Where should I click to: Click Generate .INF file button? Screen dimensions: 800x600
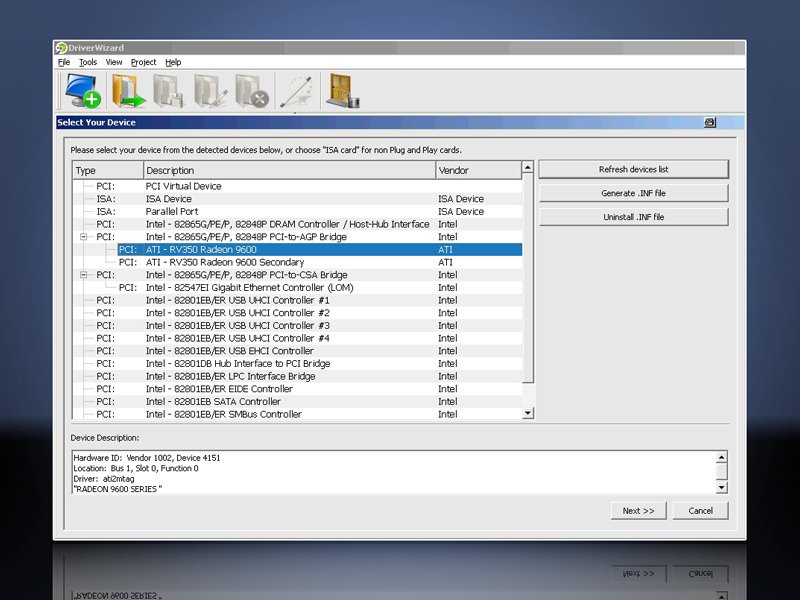point(633,193)
